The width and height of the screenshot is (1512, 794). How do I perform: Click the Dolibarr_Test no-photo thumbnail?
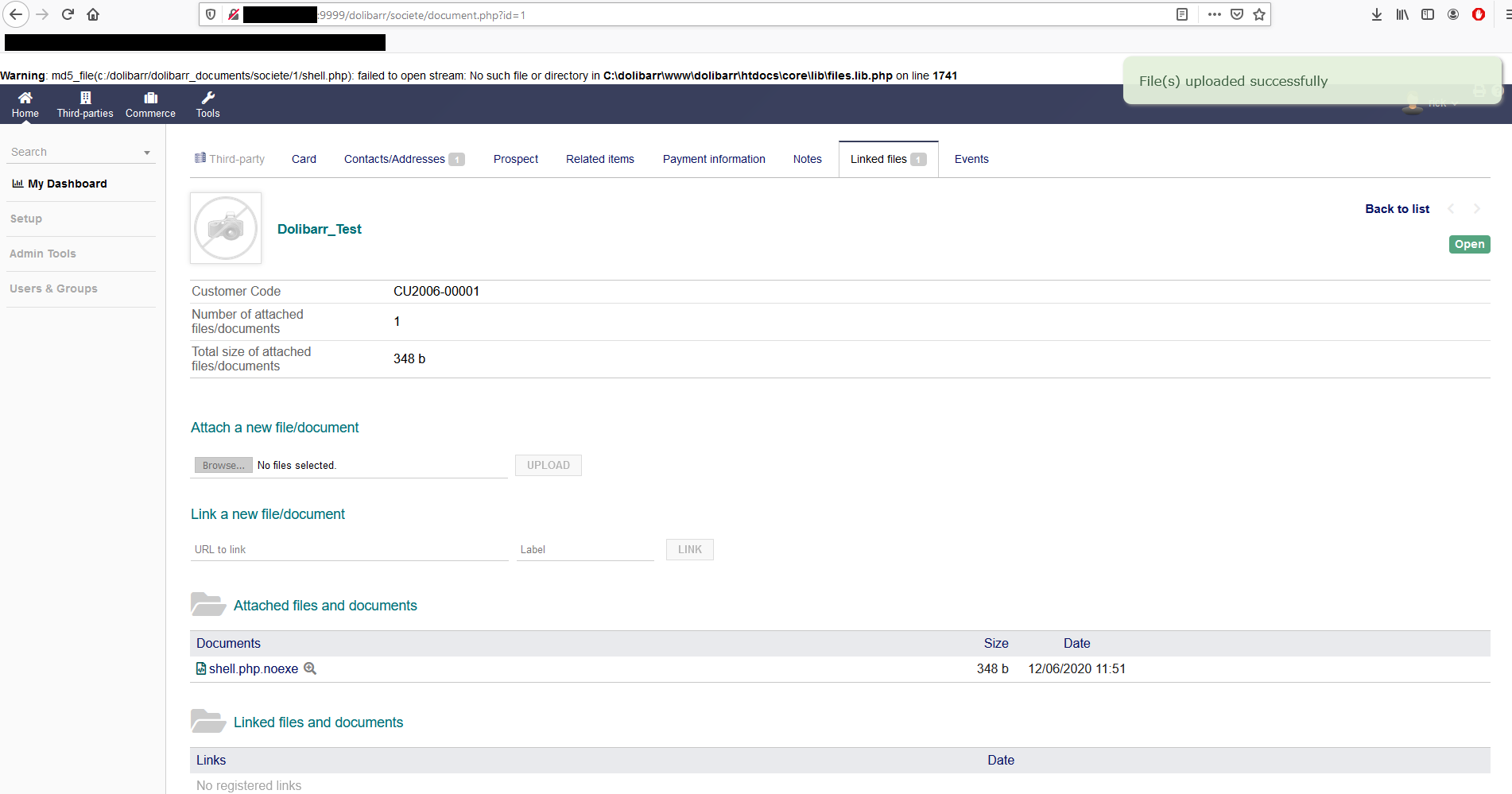click(x=226, y=228)
